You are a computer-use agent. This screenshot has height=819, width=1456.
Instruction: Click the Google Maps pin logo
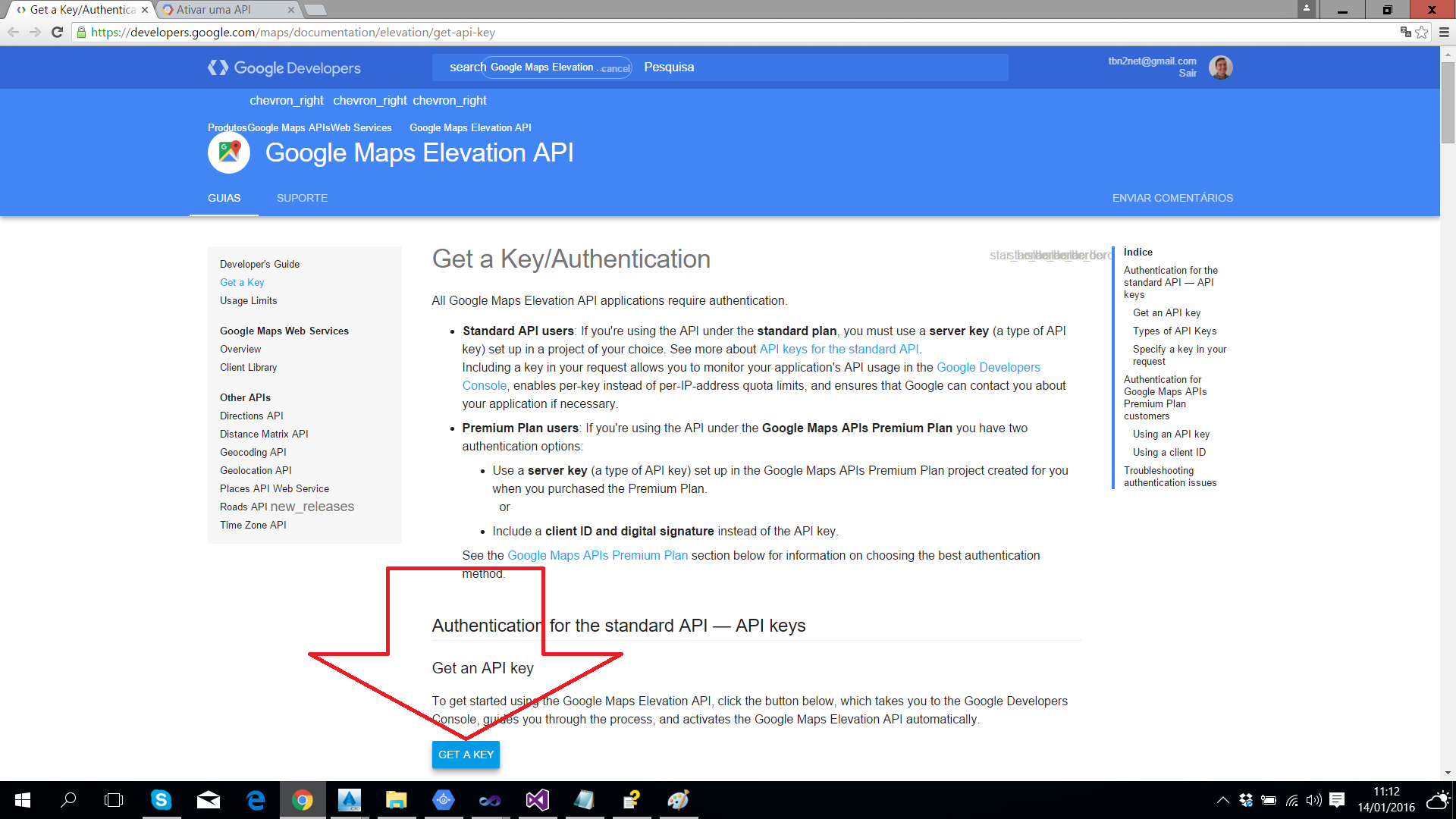coord(229,152)
